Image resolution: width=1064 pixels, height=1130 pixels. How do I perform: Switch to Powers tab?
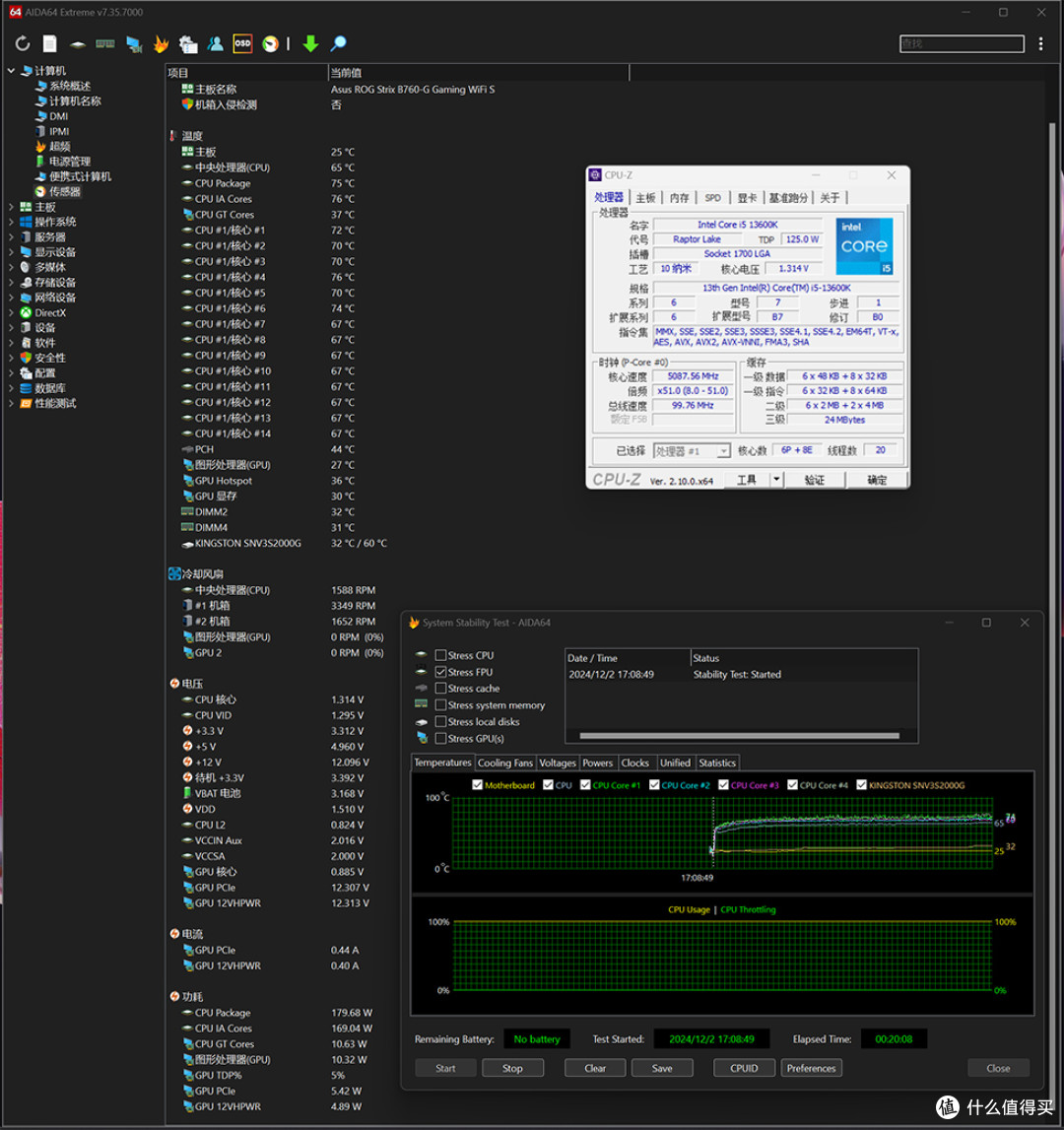tap(598, 763)
